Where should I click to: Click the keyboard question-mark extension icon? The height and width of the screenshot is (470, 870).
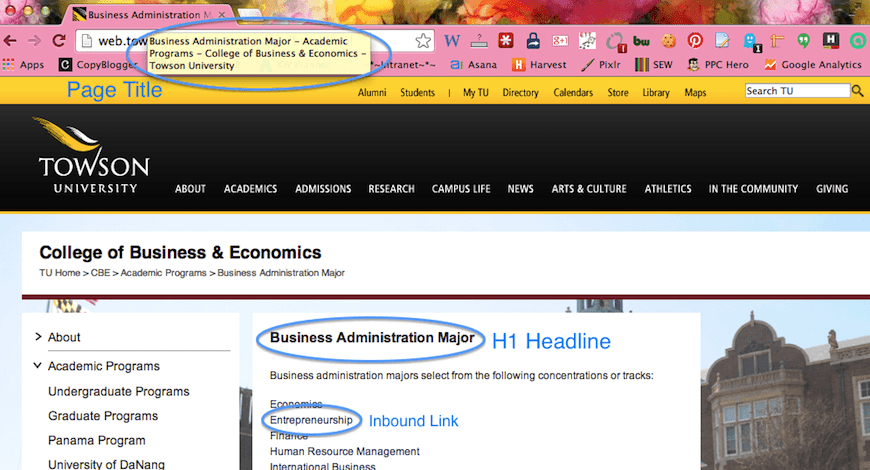479,41
